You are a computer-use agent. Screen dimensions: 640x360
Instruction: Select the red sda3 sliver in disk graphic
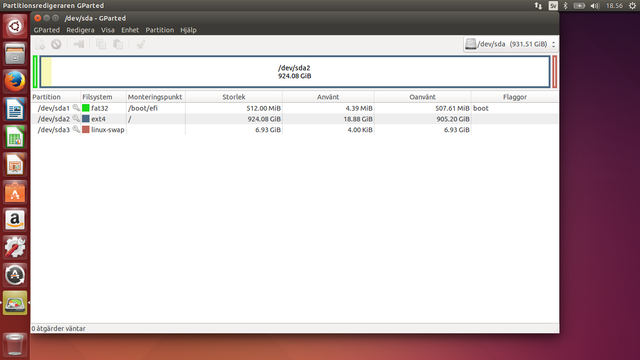pyautogui.click(x=555, y=72)
